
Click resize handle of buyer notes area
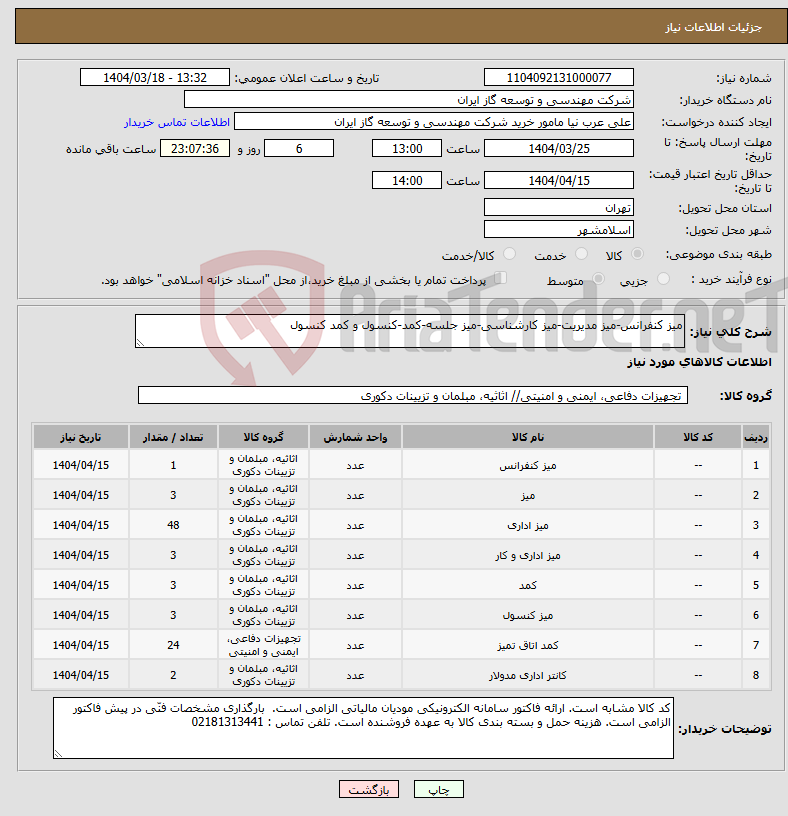[58, 754]
